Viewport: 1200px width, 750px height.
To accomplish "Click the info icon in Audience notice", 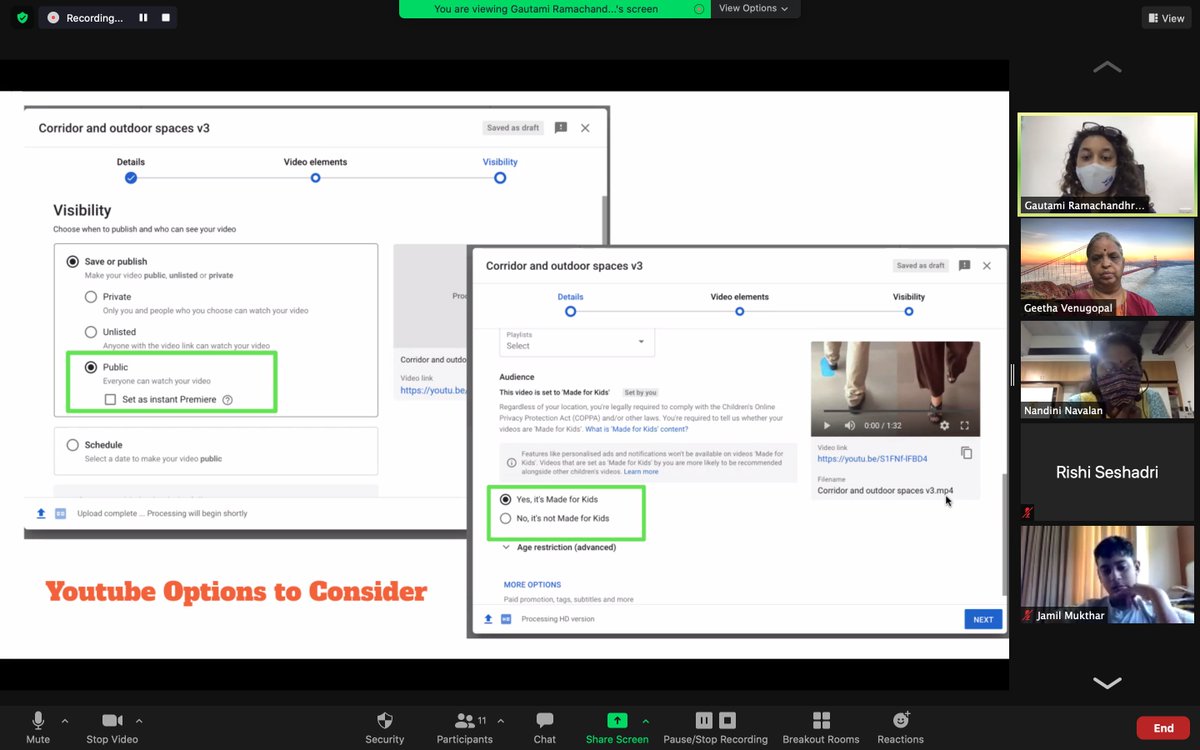I will (512, 463).
